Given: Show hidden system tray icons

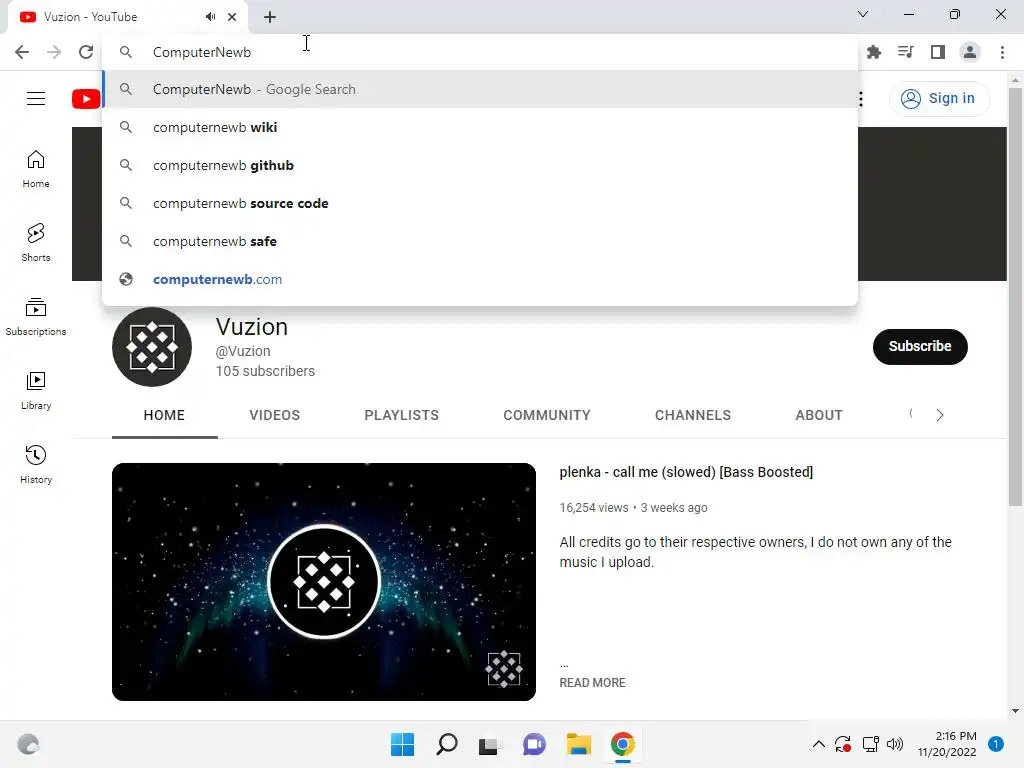Looking at the screenshot, I should click(x=818, y=744).
